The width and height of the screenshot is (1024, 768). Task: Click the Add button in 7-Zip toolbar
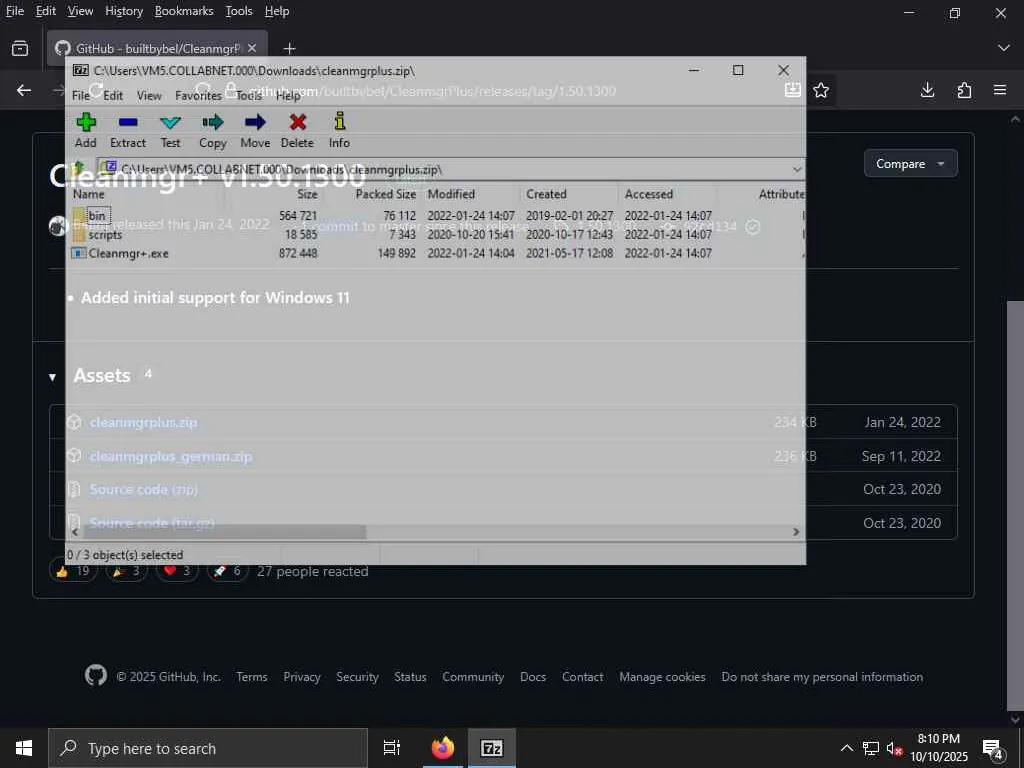(x=86, y=130)
